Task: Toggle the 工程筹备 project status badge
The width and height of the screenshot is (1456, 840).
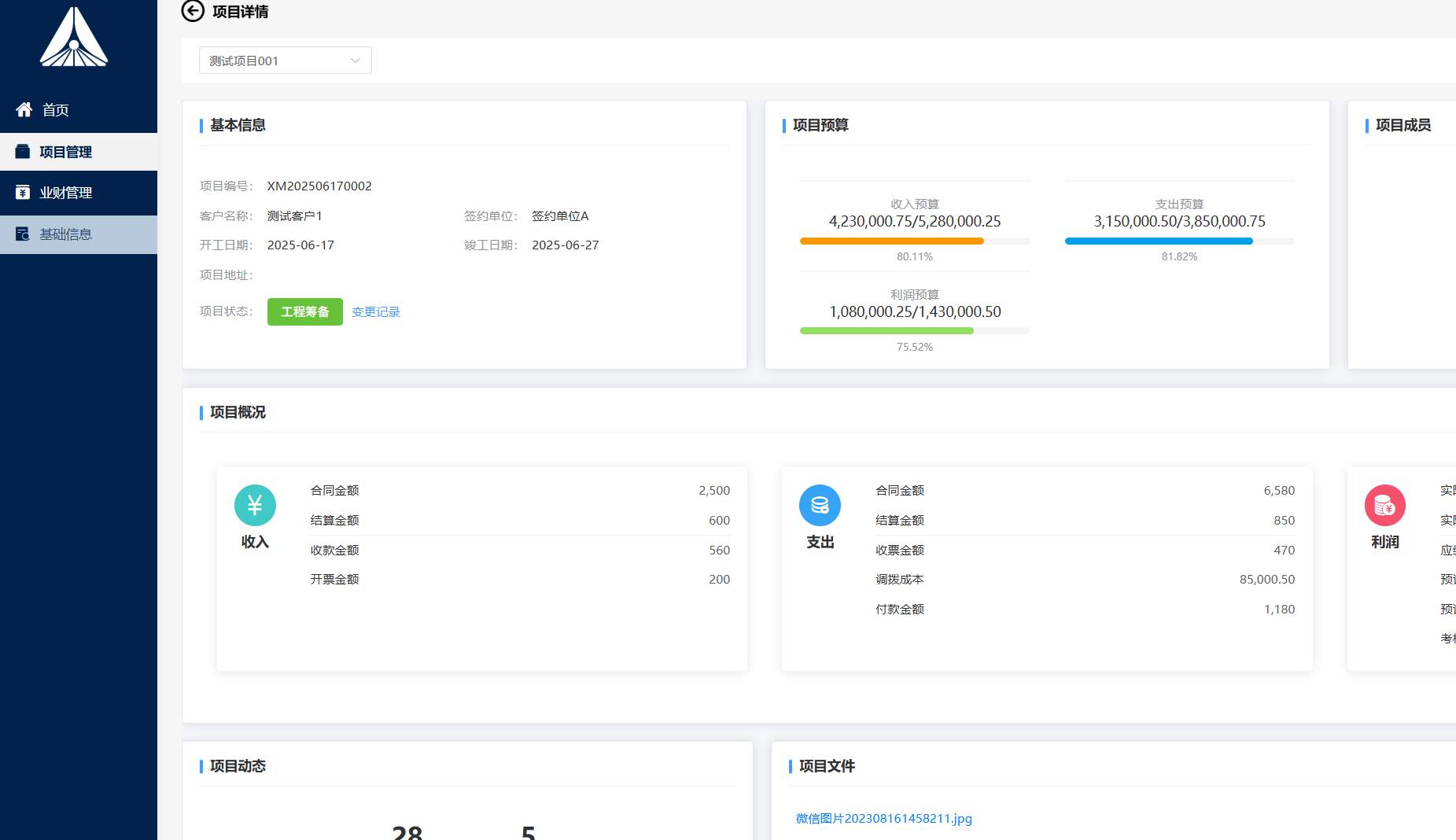Action: tap(304, 311)
